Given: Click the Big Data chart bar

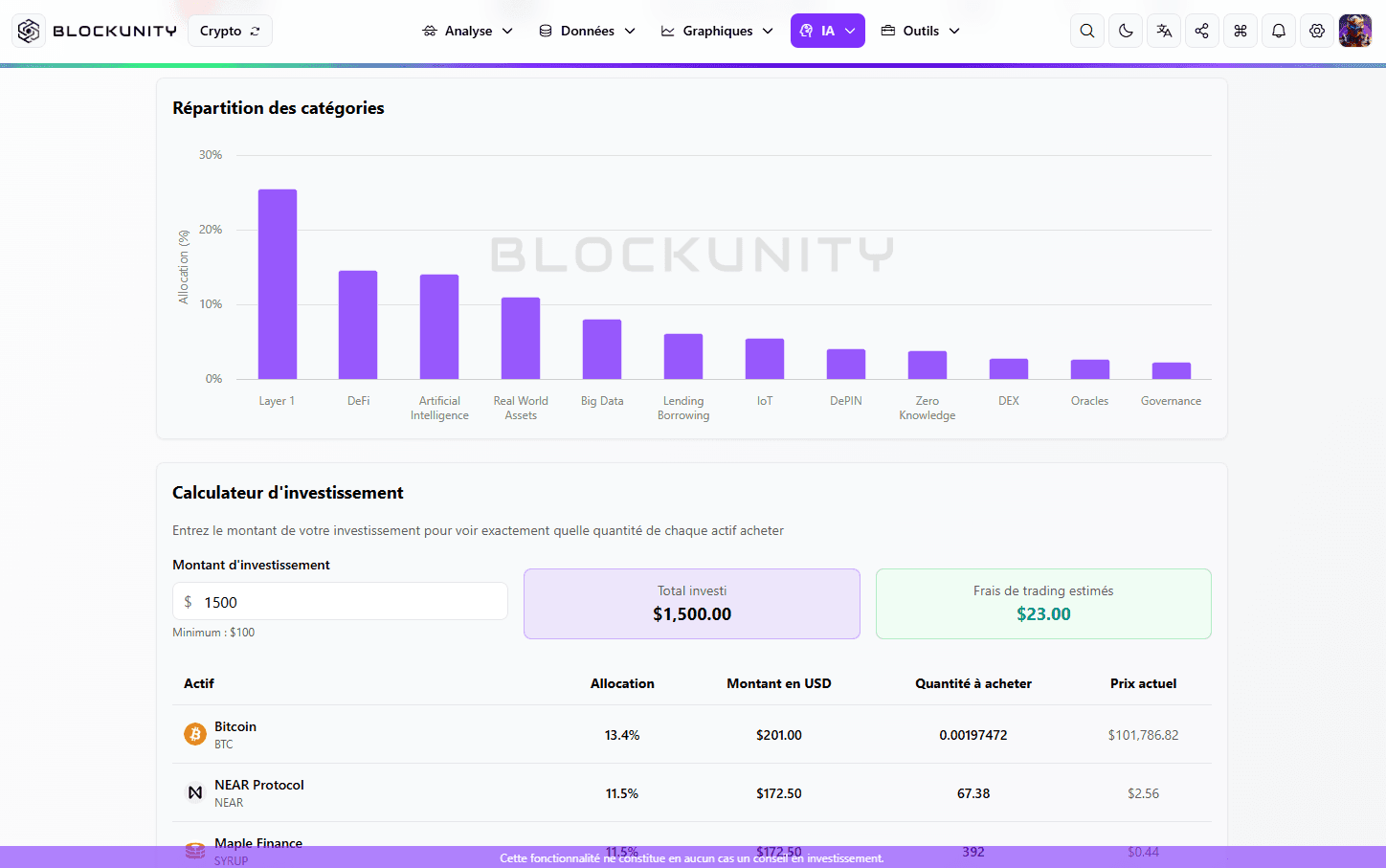Looking at the screenshot, I should (602, 349).
